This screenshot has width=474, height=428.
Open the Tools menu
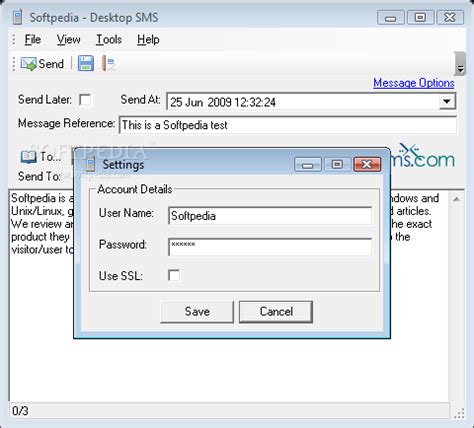[109, 40]
